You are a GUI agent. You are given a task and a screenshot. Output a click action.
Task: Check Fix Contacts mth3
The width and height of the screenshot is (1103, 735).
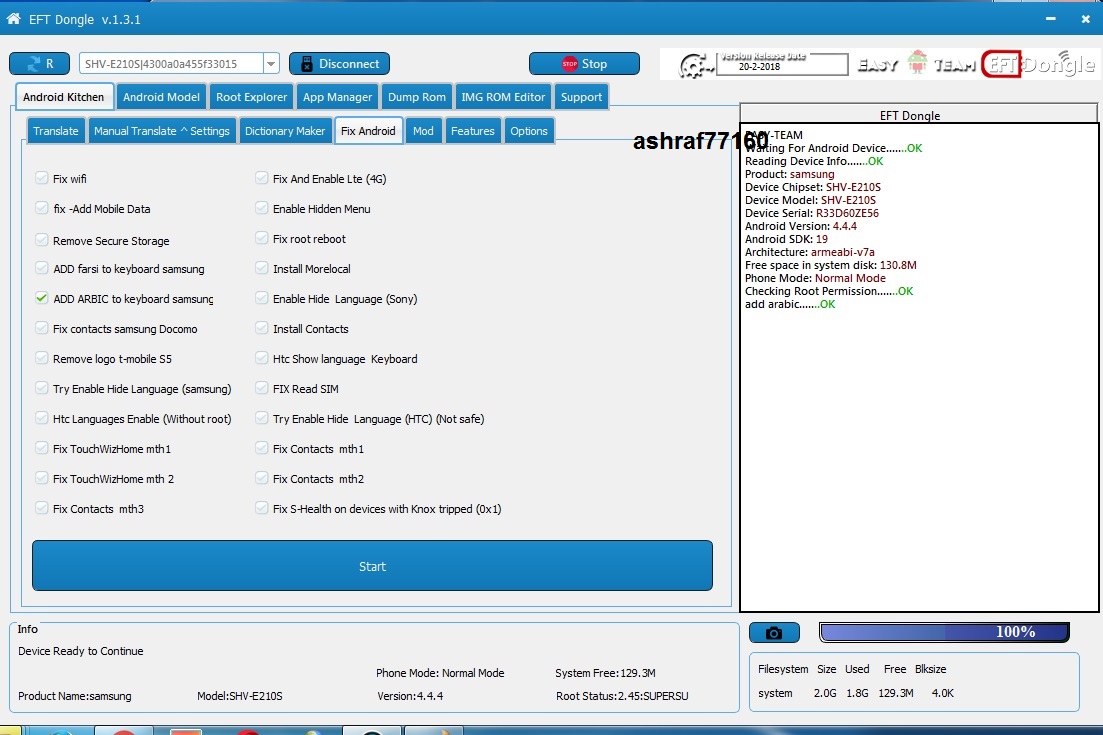(42, 509)
